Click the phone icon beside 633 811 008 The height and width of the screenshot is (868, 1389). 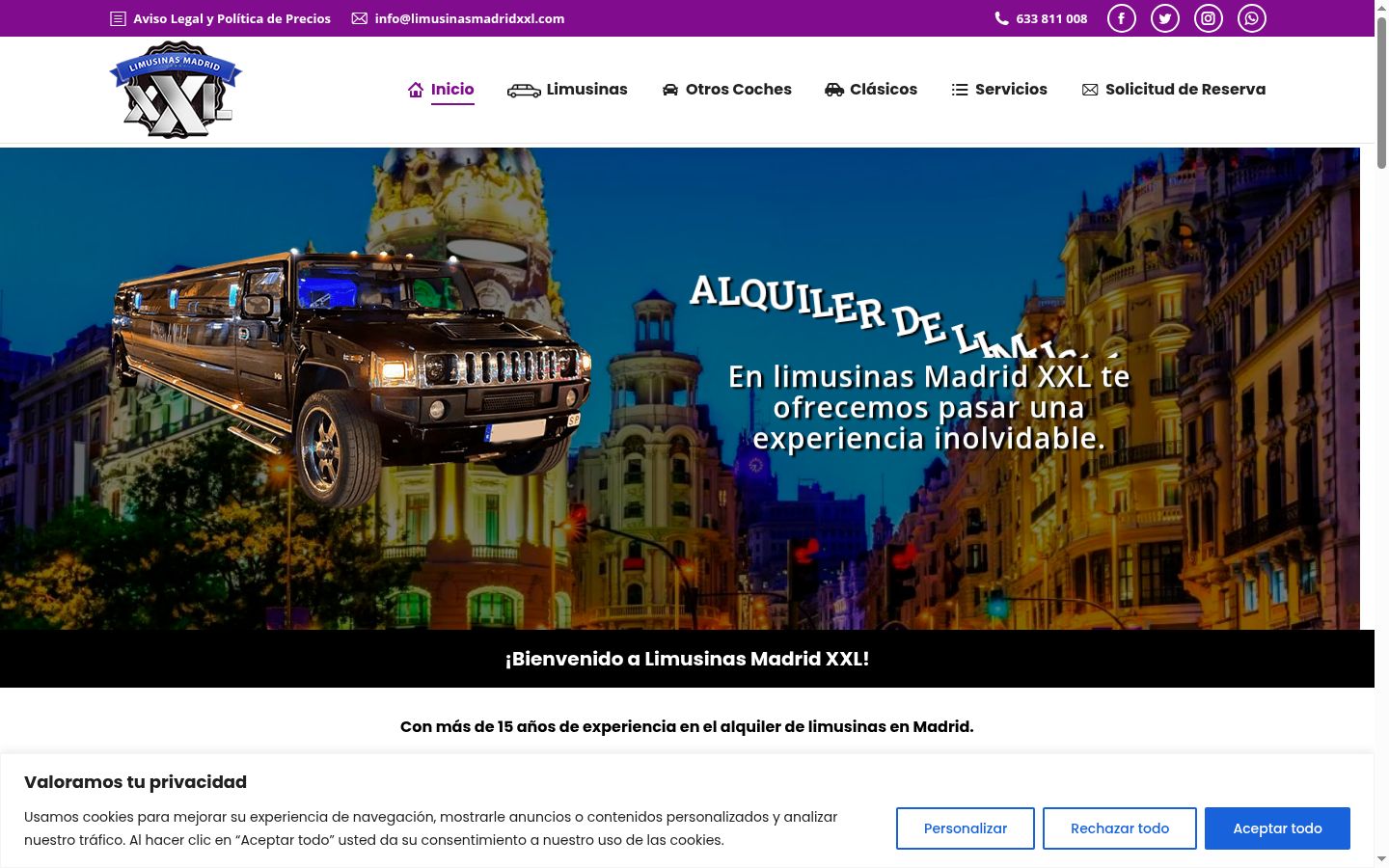[1001, 18]
